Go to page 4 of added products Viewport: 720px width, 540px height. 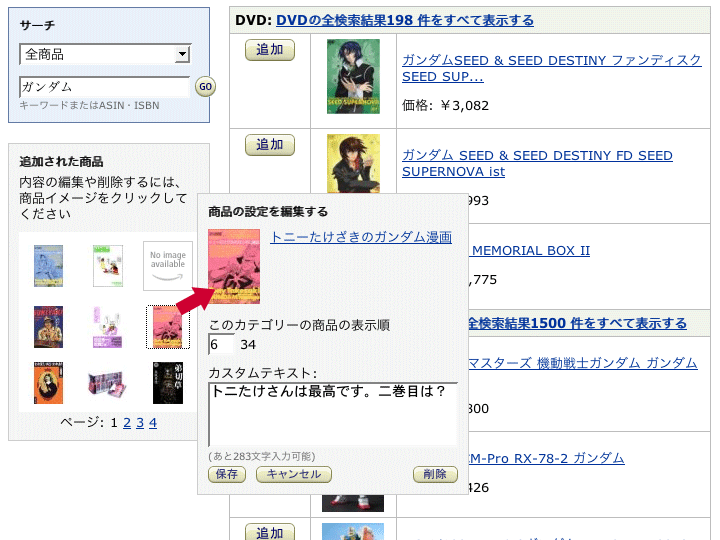pyautogui.click(x=153, y=422)
